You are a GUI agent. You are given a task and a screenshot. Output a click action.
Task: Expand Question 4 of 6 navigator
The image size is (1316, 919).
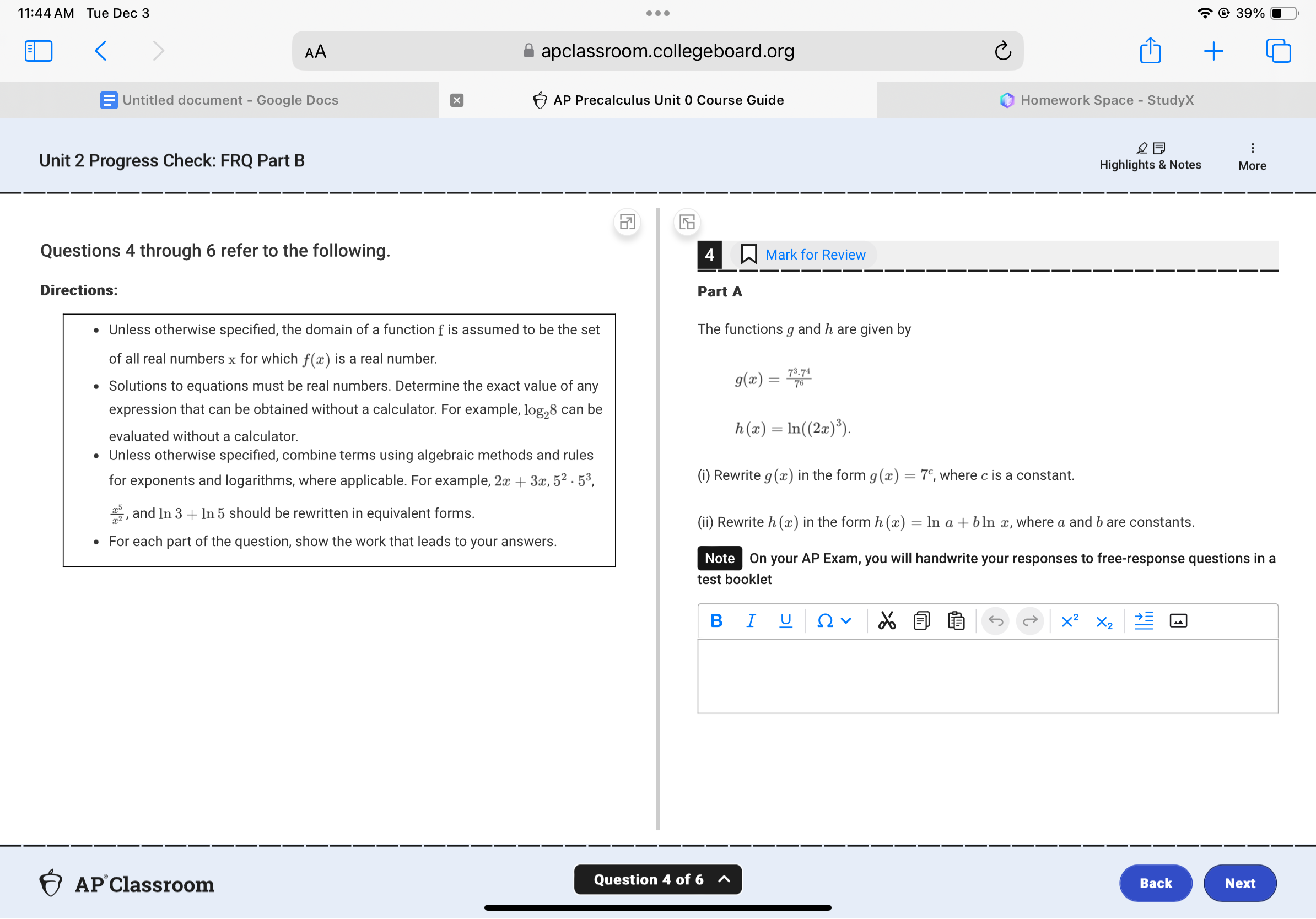click(x=657, y=879)
